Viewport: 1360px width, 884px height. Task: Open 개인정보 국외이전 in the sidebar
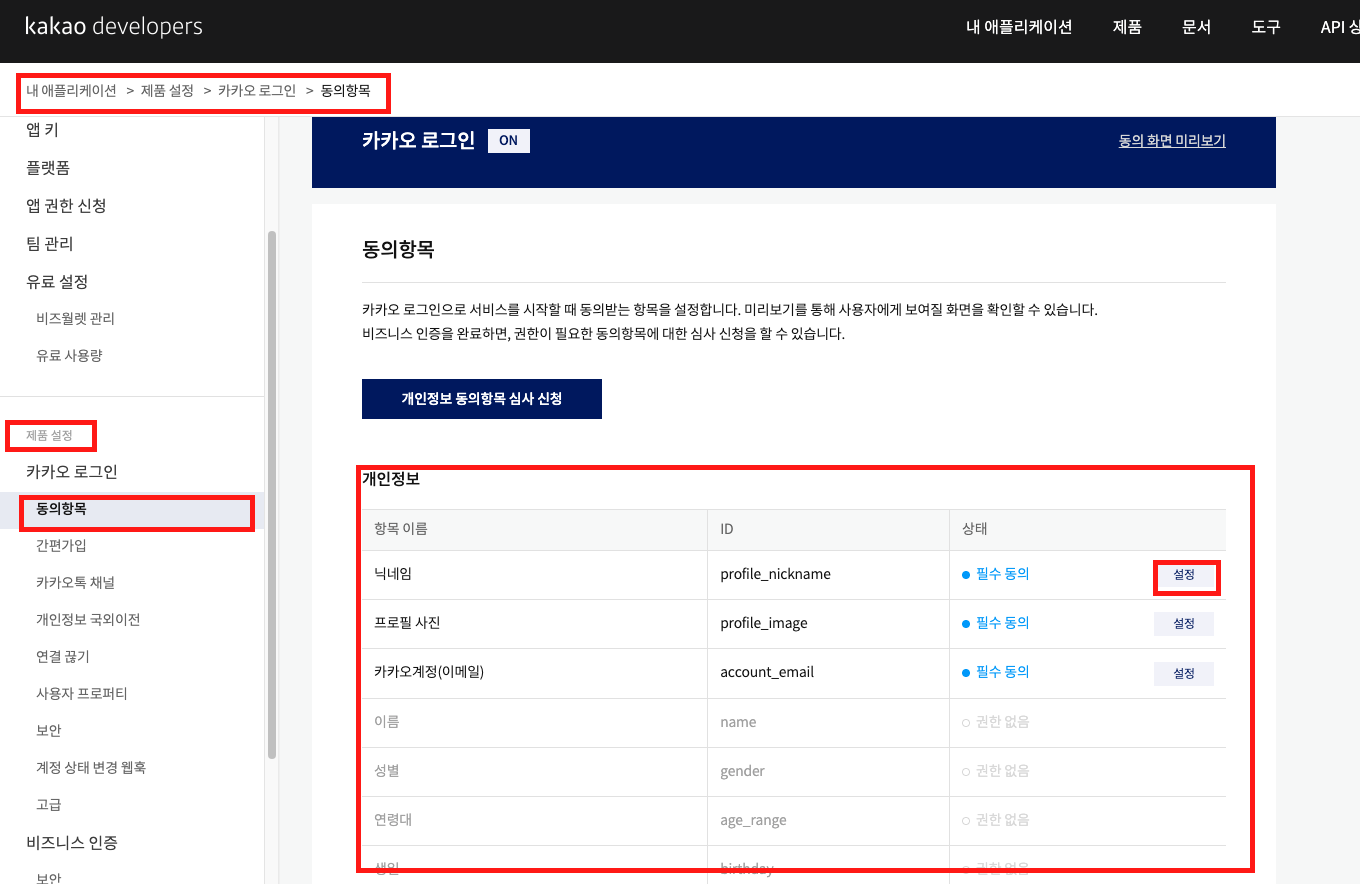(88, 619)
